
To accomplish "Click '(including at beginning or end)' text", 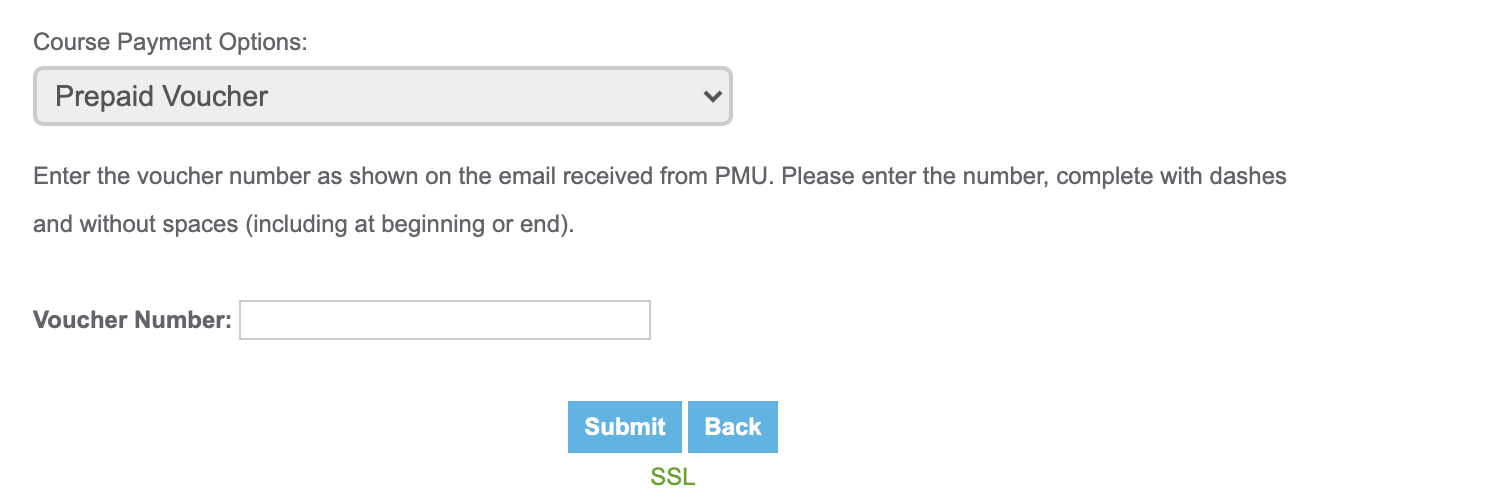I will pos(410,224).
